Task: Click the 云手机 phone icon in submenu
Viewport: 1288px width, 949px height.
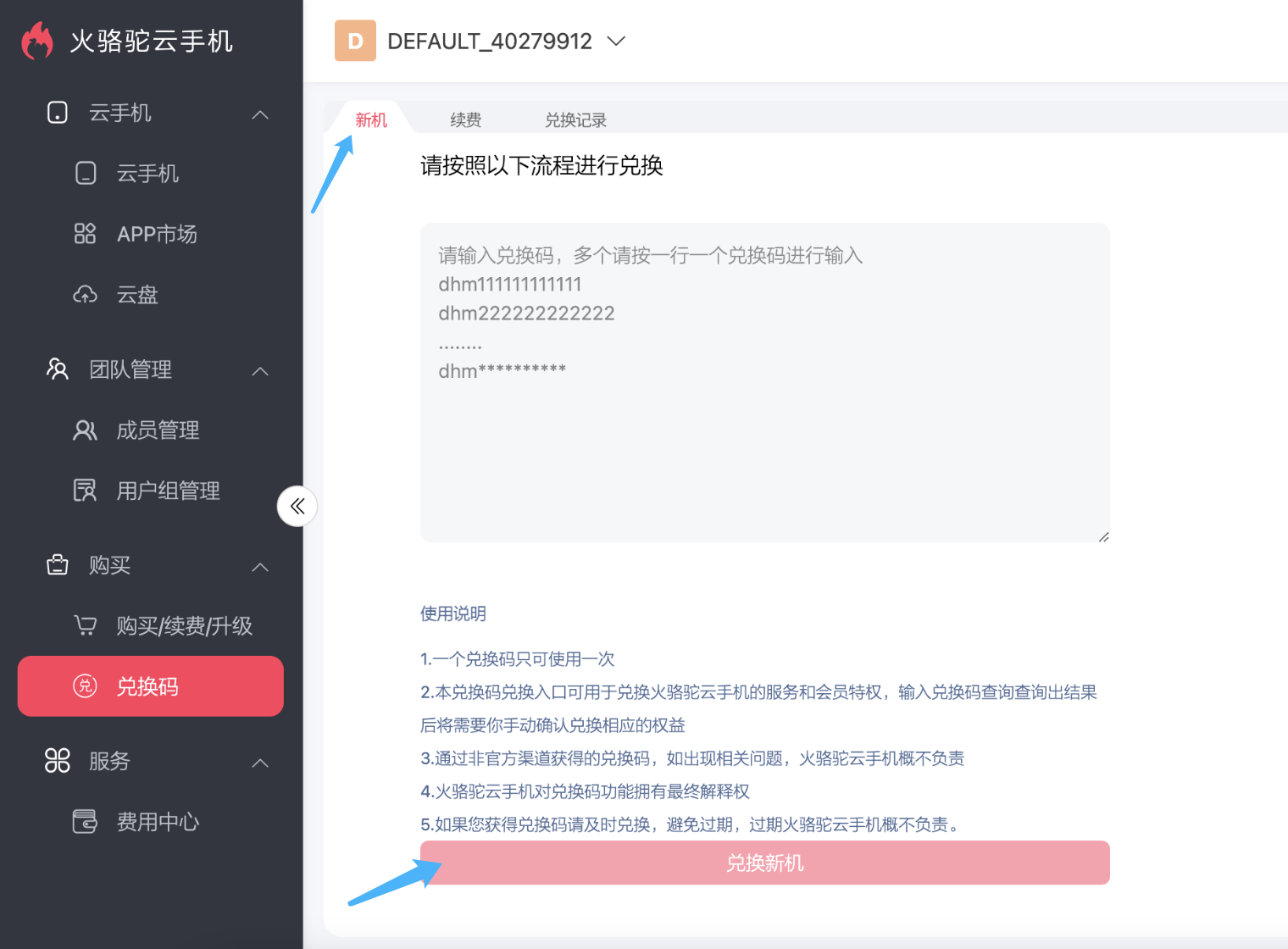Action: point(86,174)
